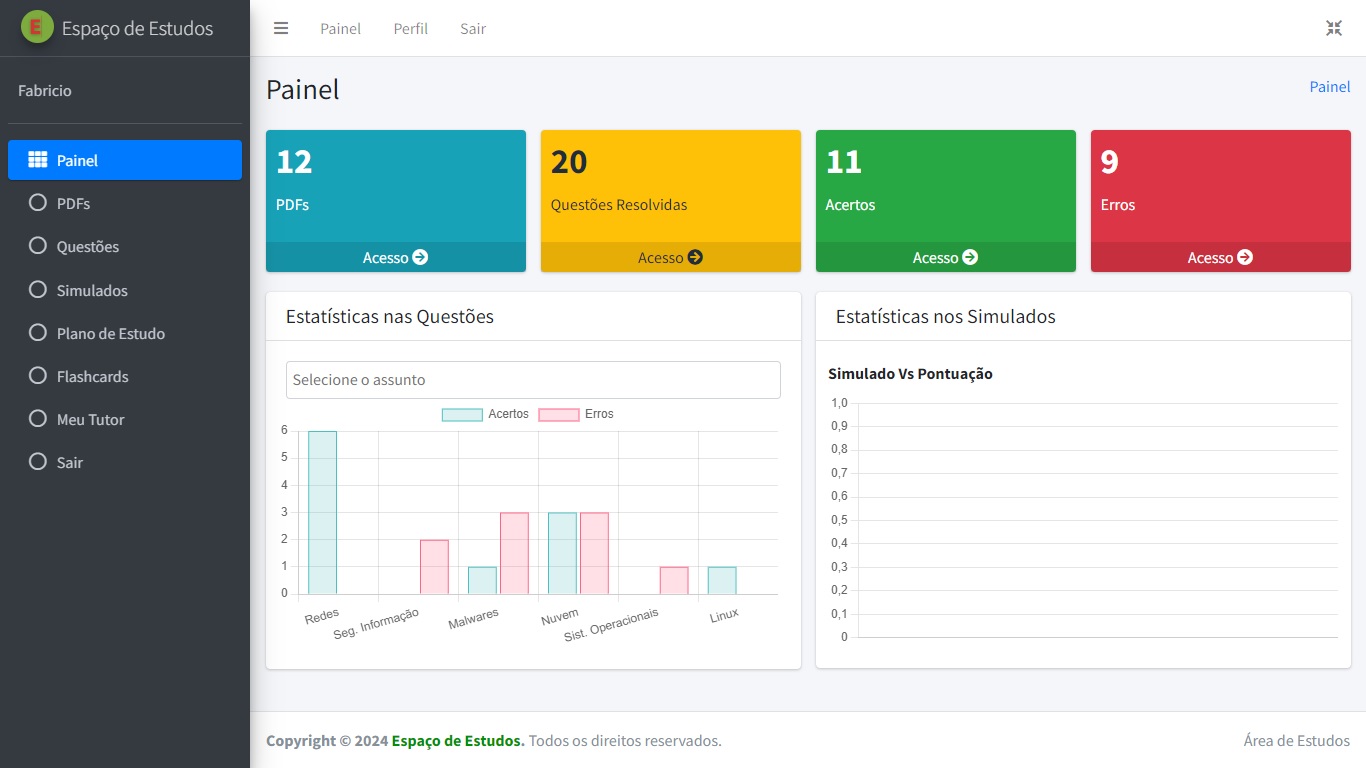Click the Painel breadcrumb link

1329,87
